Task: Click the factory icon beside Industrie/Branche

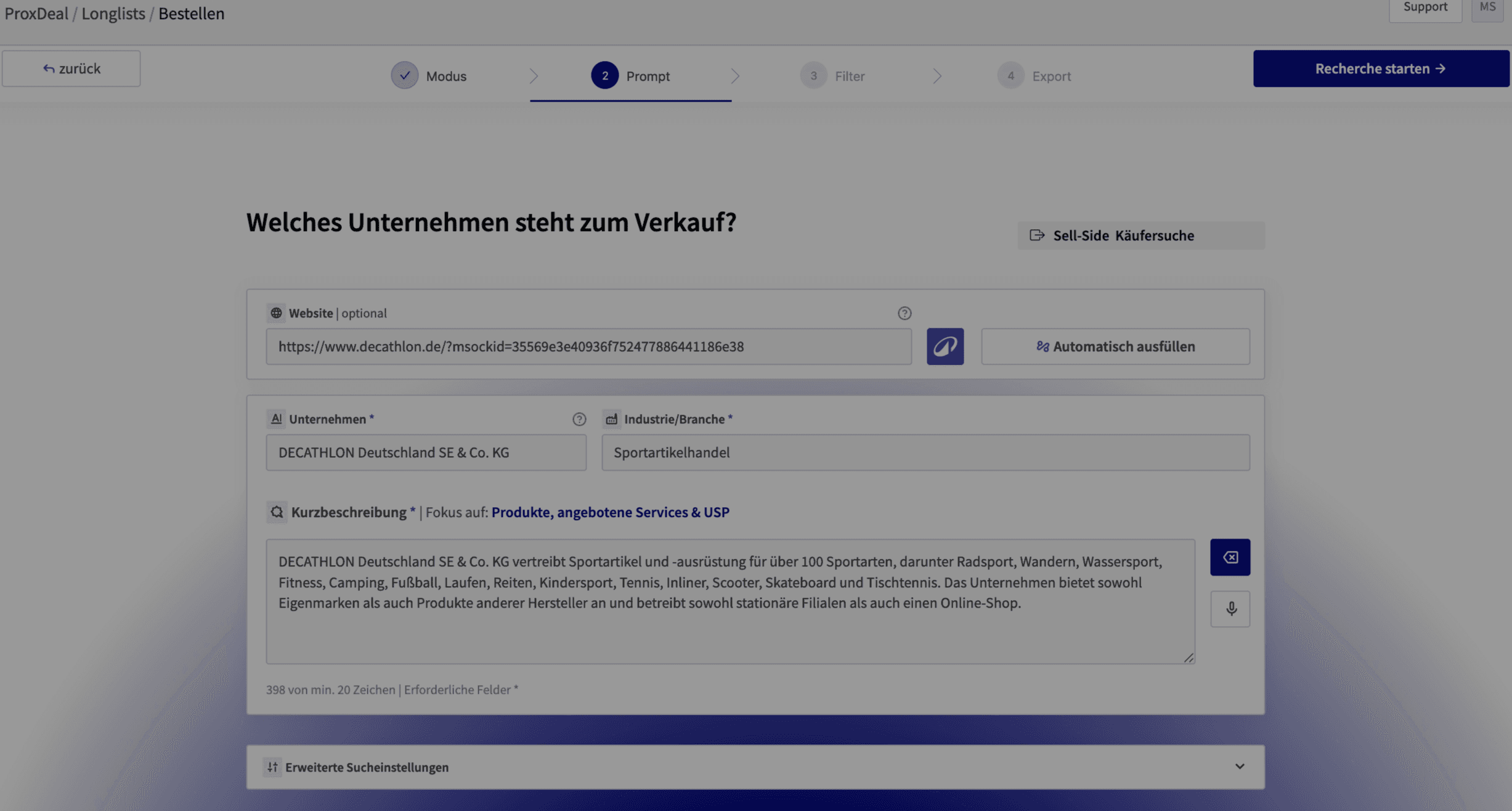Action: [611, 419]
